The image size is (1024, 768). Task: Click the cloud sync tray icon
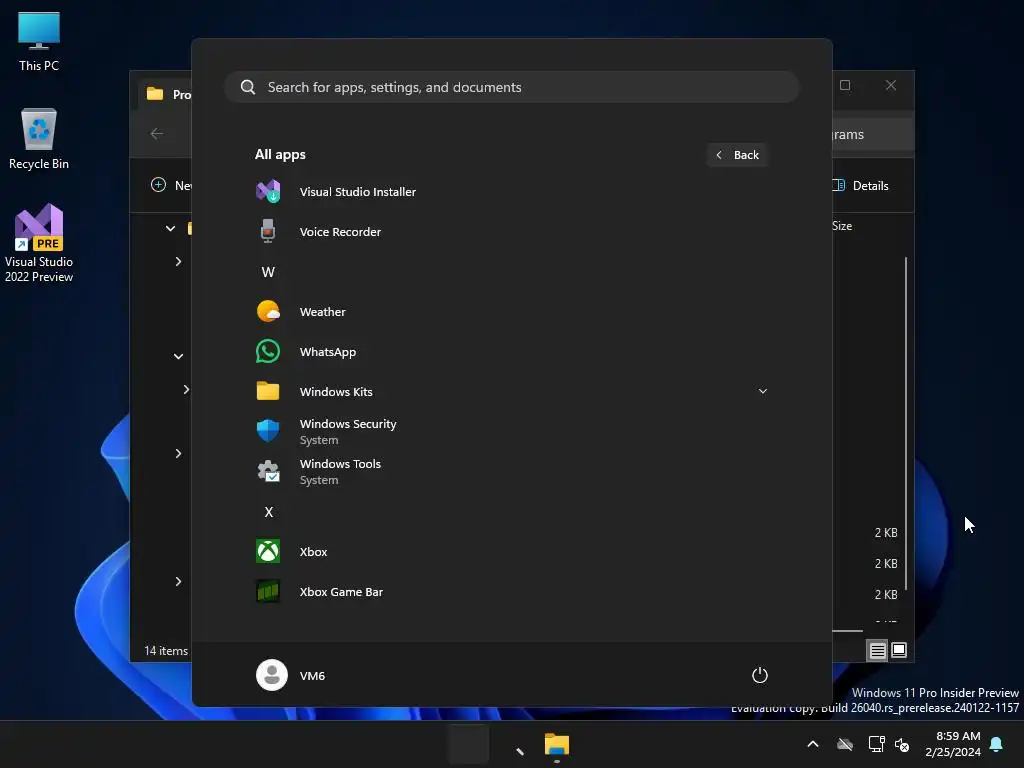(x=845, y=744)
